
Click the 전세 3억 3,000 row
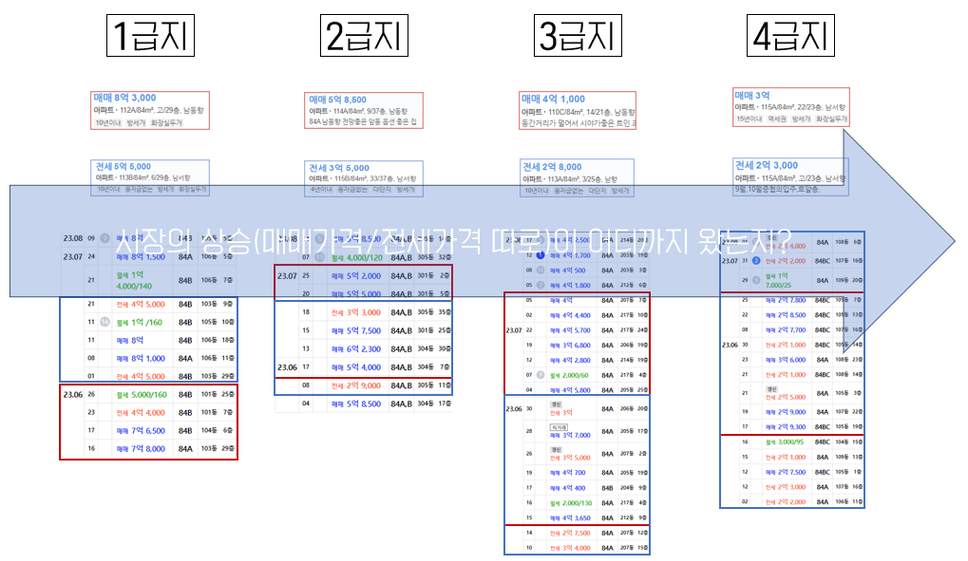click(364, 312)
